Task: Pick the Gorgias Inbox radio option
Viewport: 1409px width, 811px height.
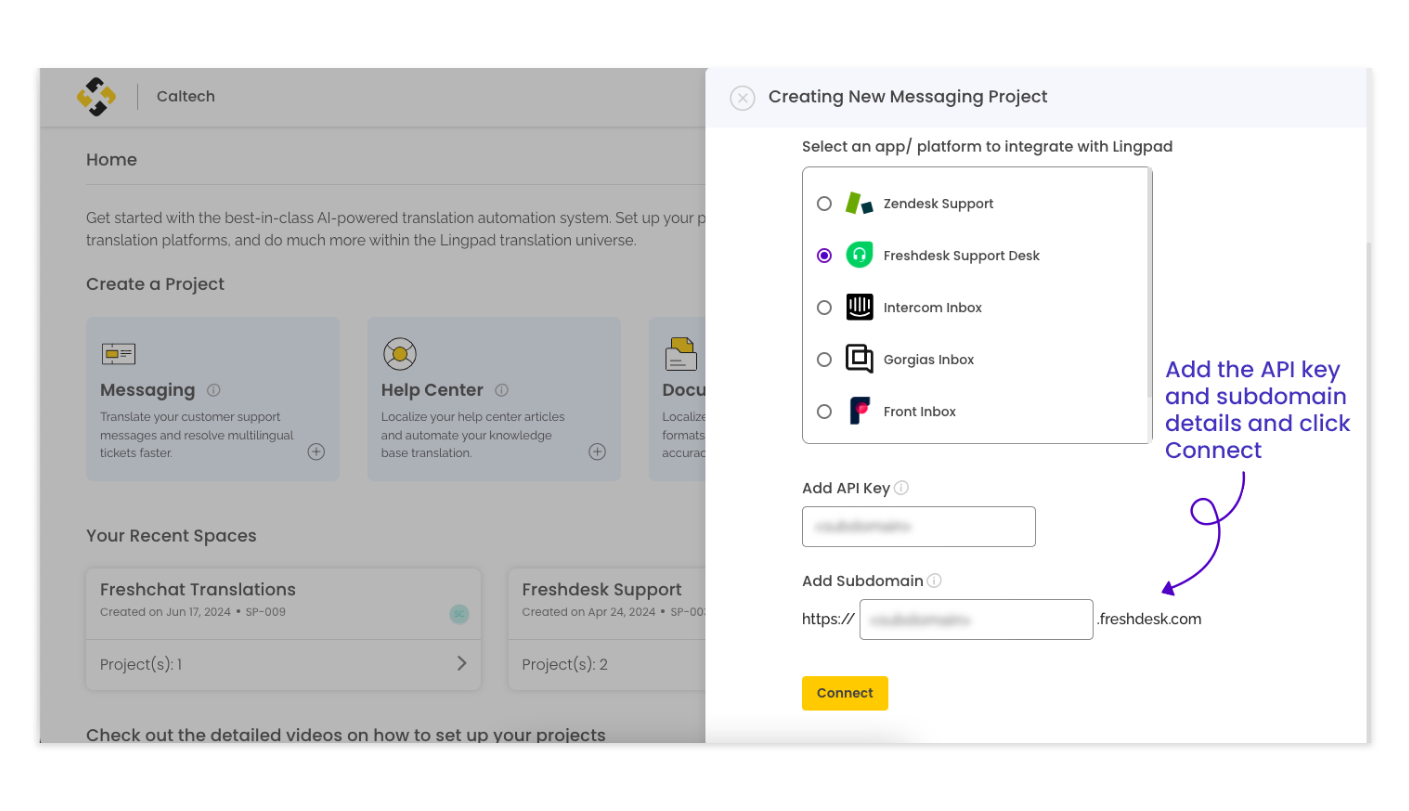Action: (x=824, y=360)
